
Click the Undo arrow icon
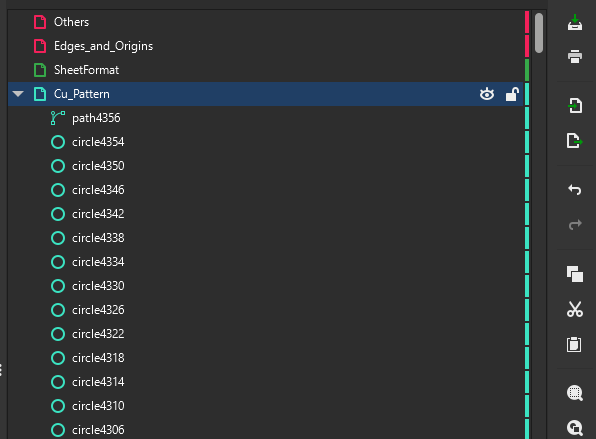pos(575,189)
